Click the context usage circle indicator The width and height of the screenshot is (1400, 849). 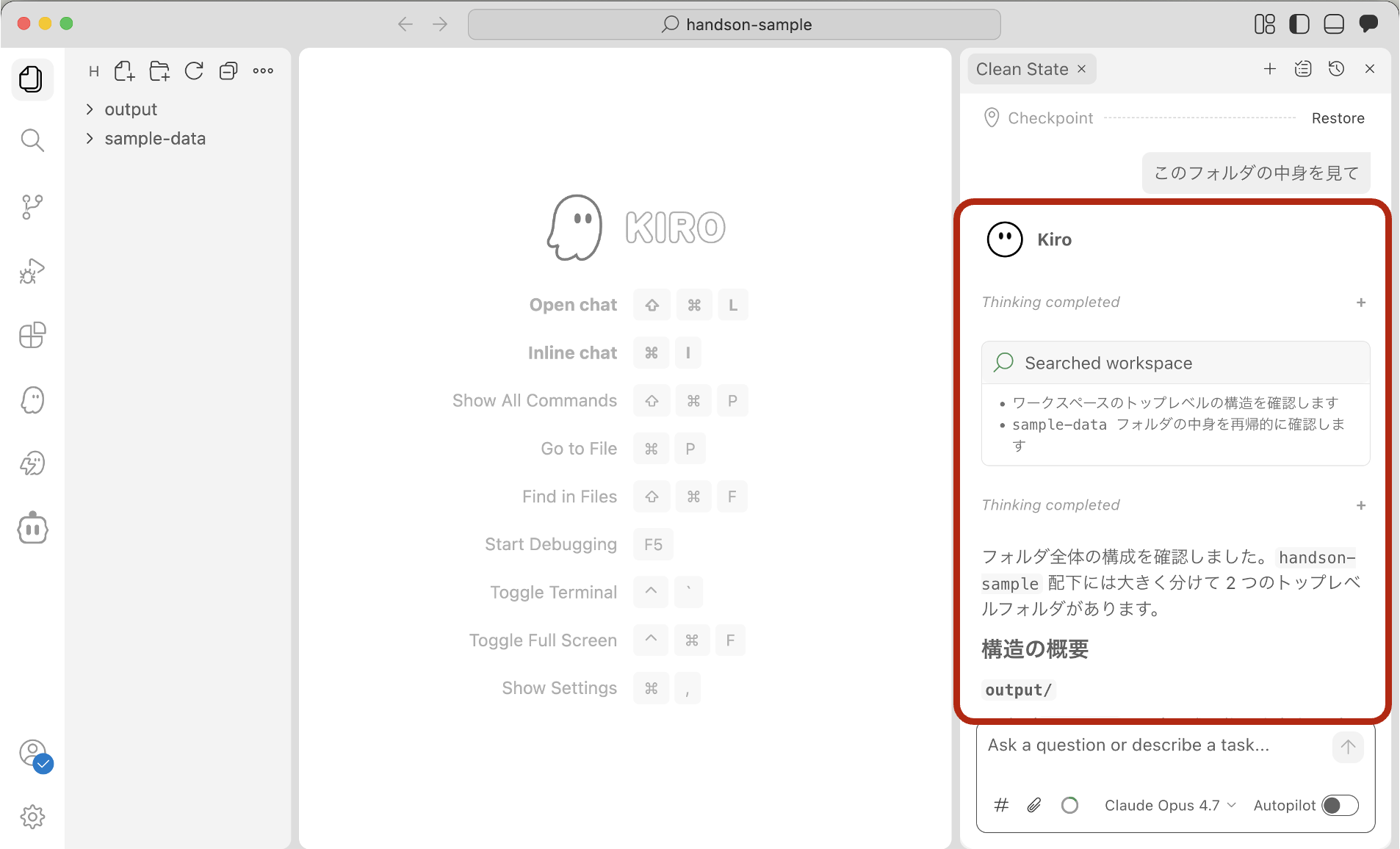point(1070,806)
